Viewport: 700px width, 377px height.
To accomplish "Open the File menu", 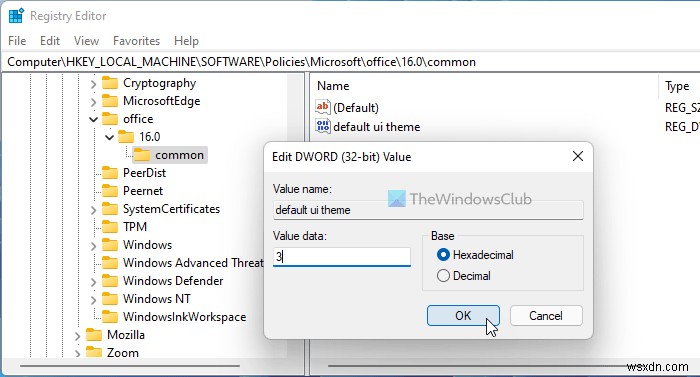I will click(17, 41).
